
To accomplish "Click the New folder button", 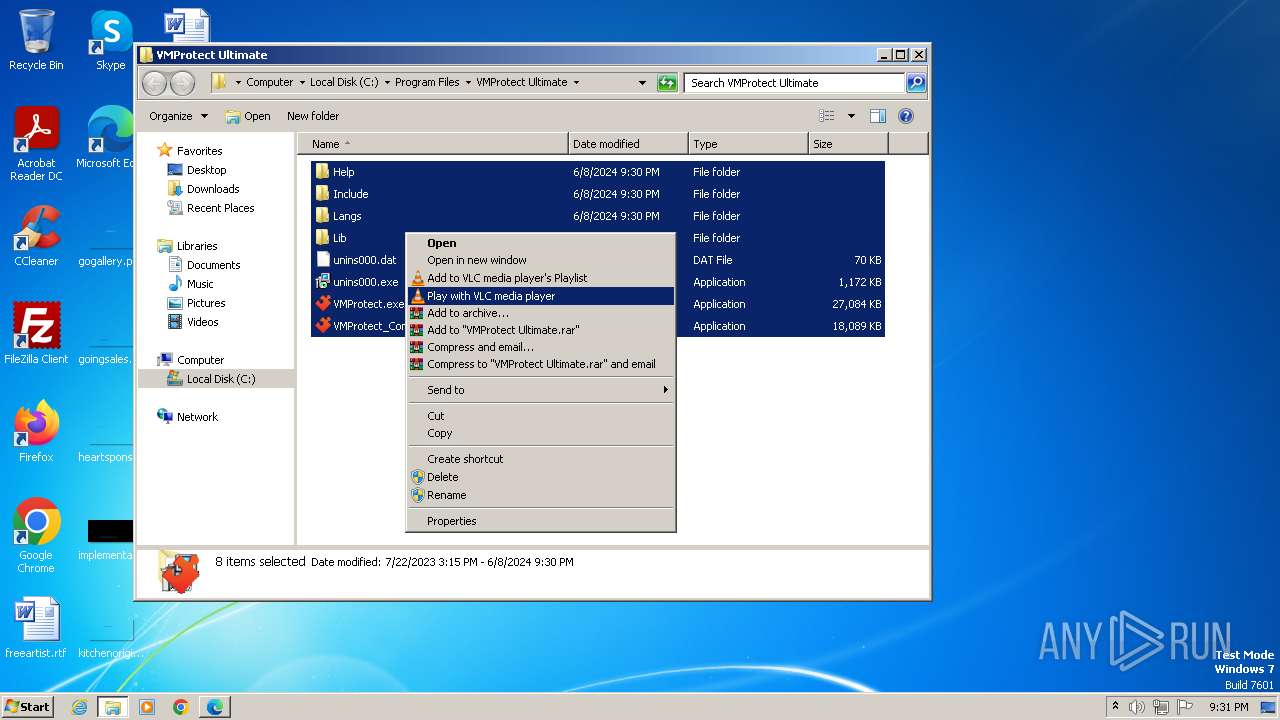I will coord(313,116).
